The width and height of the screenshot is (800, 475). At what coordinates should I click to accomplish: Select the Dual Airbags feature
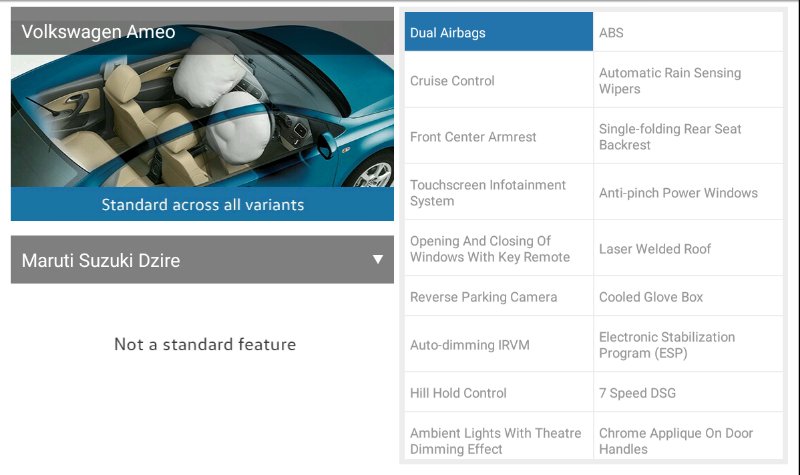click(x=498, y=32)
